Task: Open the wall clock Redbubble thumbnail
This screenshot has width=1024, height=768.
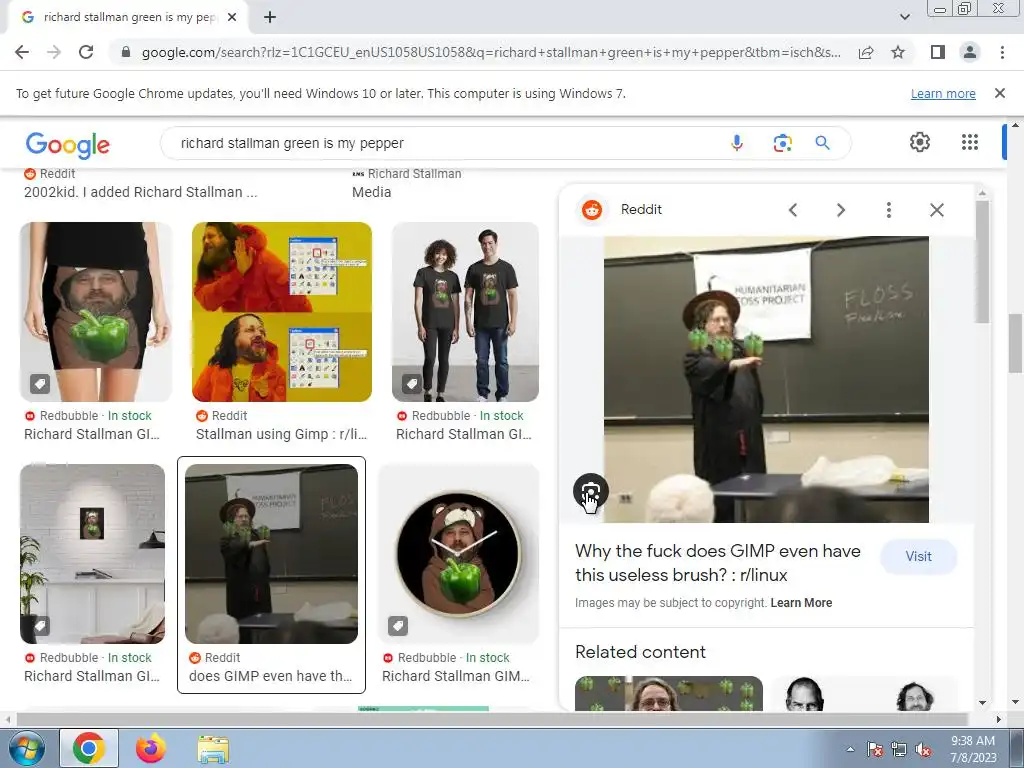Action: pos(458,554)
